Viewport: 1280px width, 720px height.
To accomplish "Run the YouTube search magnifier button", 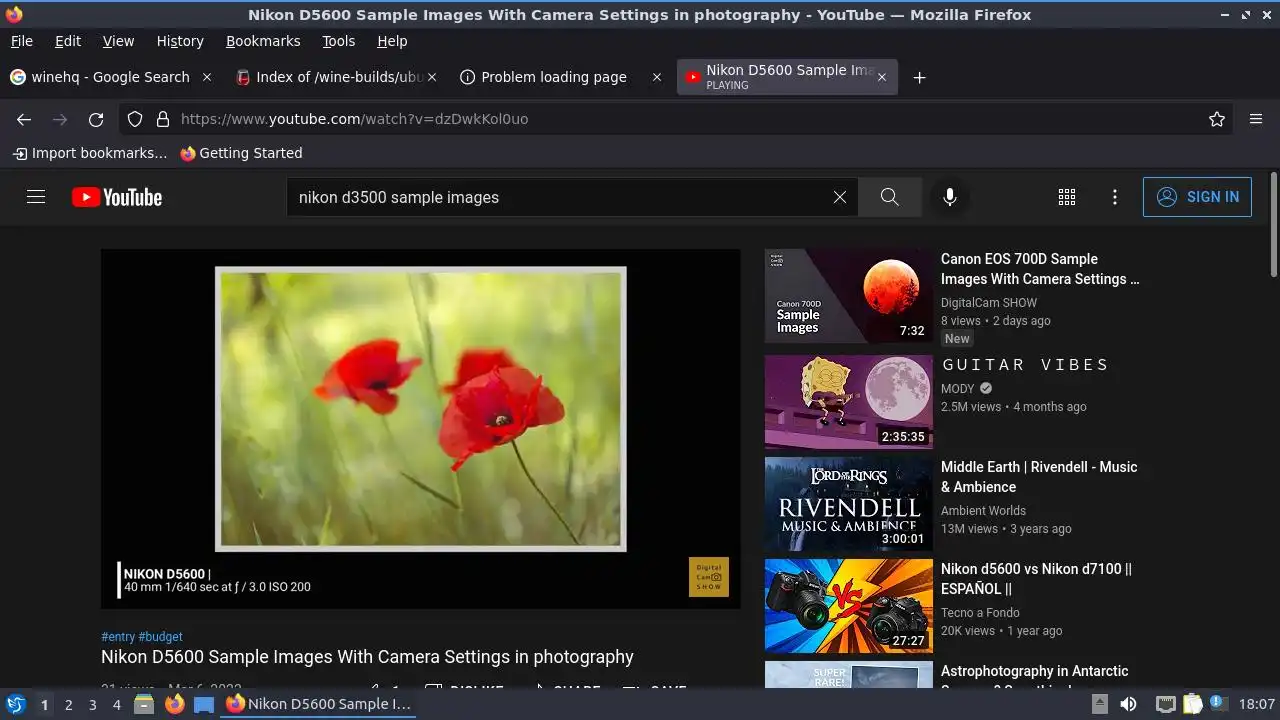I will click(x=890, y=197).
